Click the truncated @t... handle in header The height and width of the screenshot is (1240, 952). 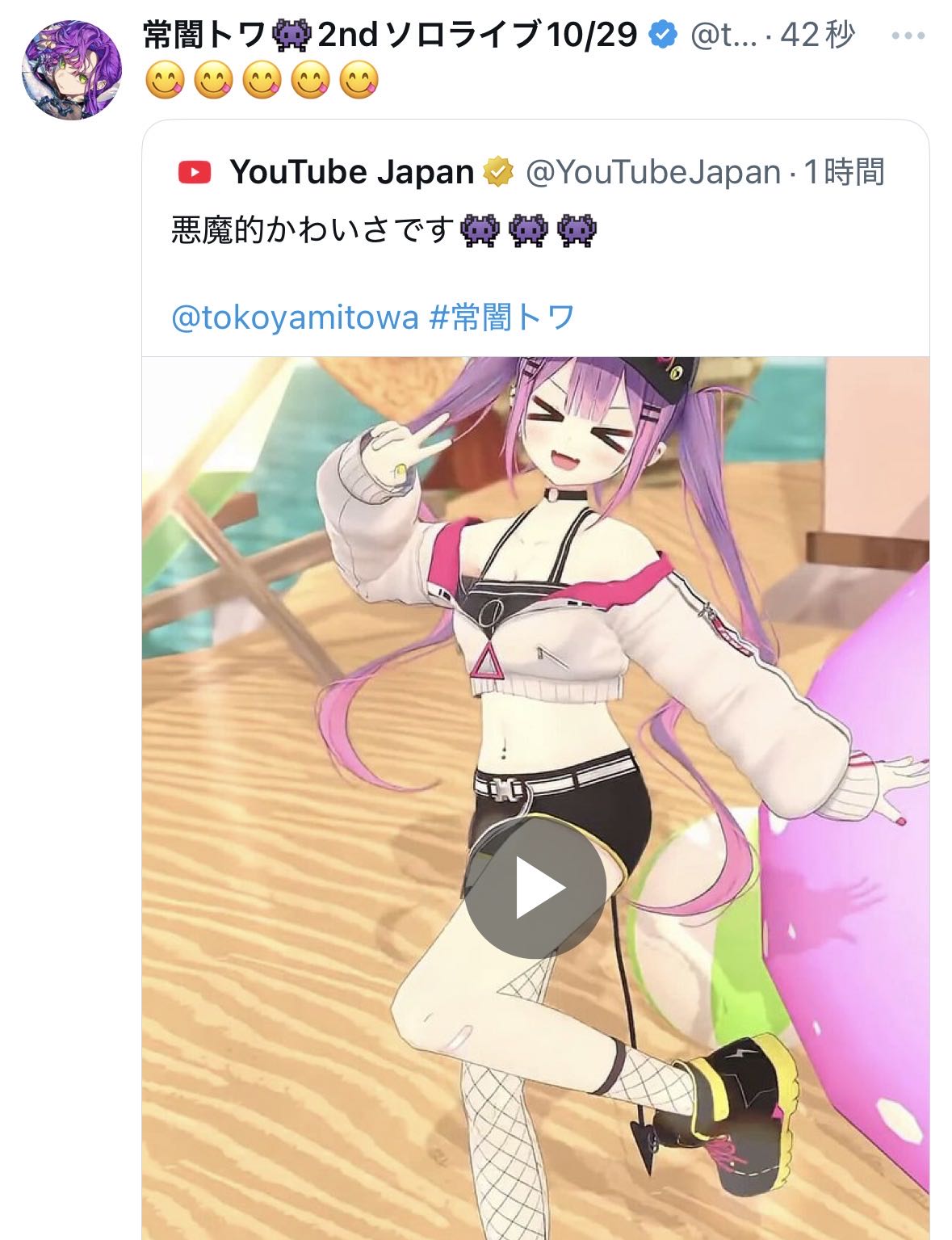point(725,35)
